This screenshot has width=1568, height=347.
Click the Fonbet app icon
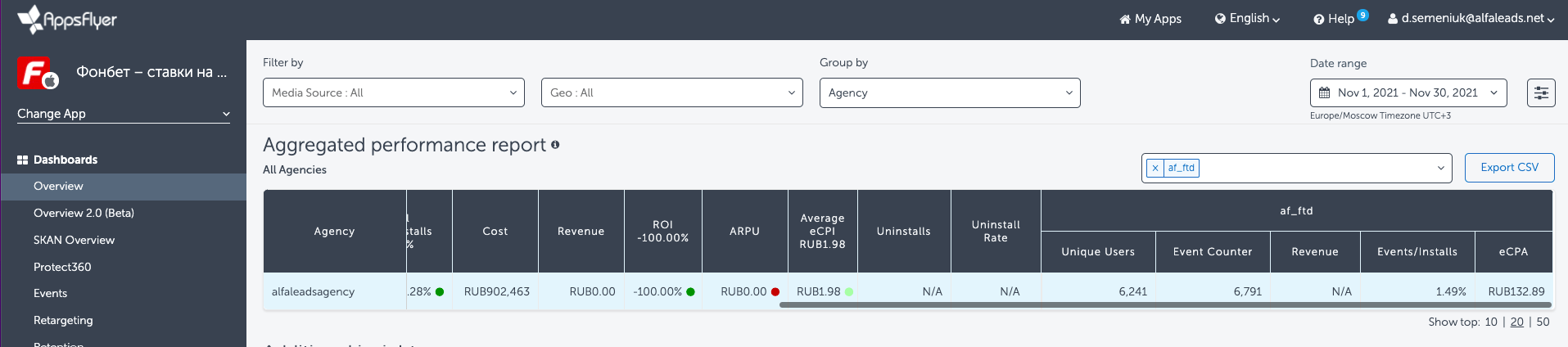(x=38, y=73)
